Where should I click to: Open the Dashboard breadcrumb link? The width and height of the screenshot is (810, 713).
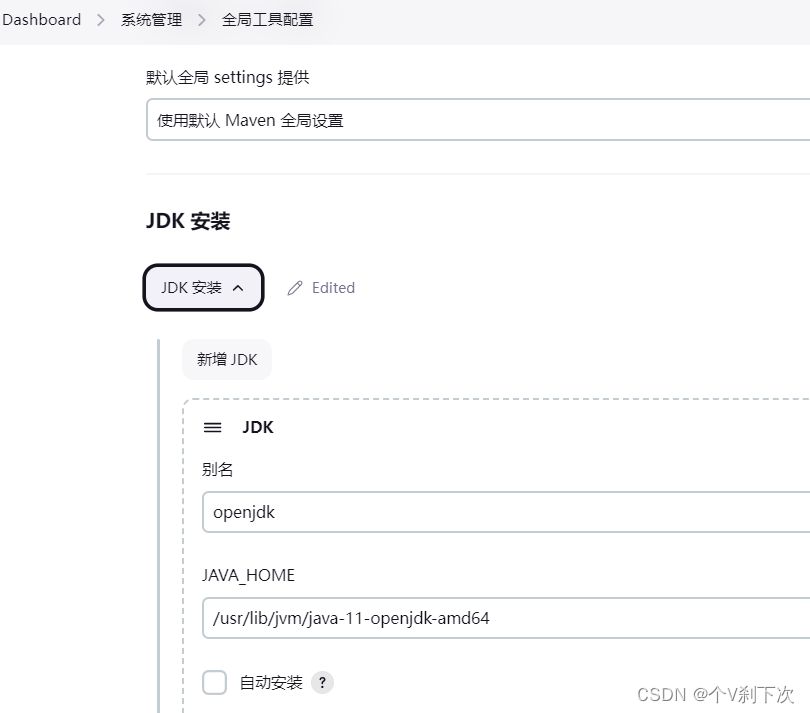click(x=41, y=20)
